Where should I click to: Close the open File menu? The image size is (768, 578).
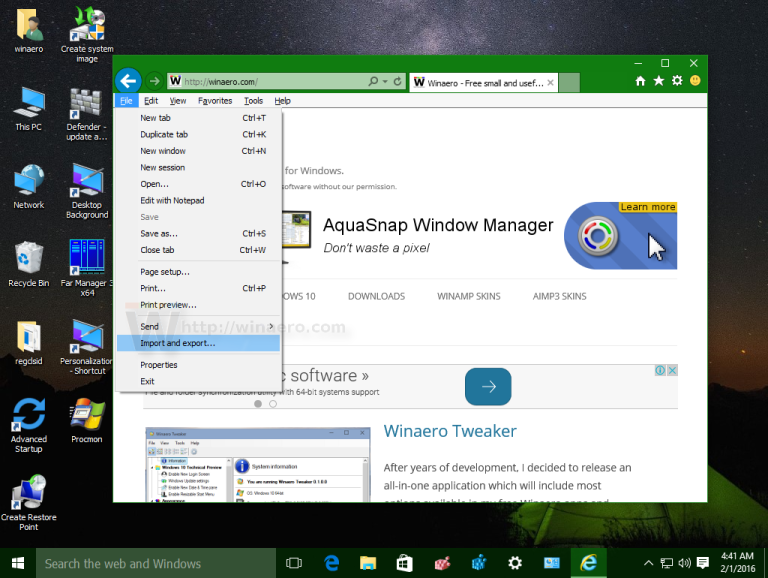(x=126, y=100)
